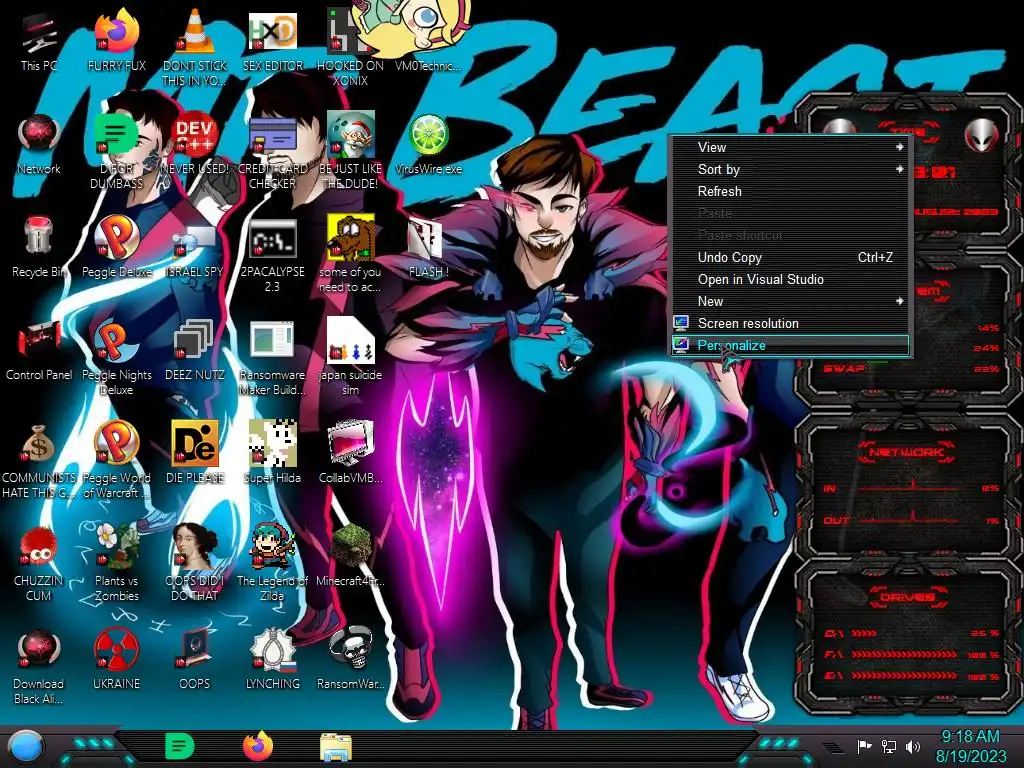Choose Open in Visual Studio

pos(790,280)
